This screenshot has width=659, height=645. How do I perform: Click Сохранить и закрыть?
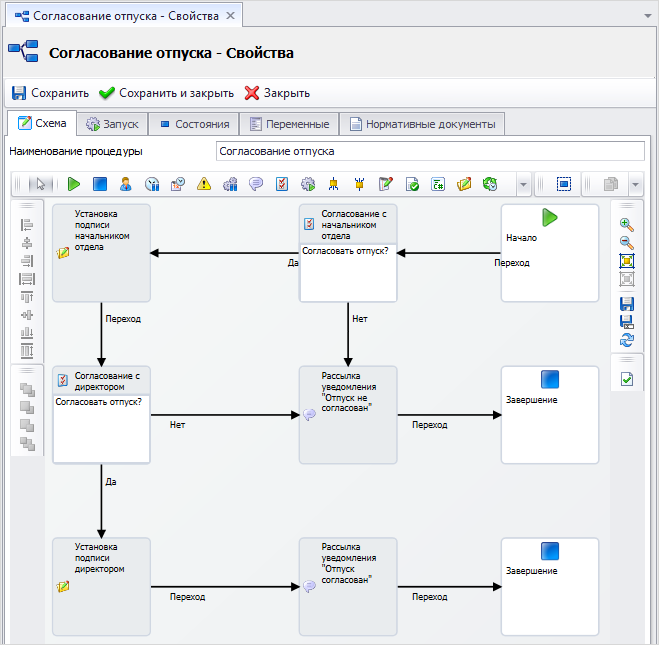click(167, 93)
